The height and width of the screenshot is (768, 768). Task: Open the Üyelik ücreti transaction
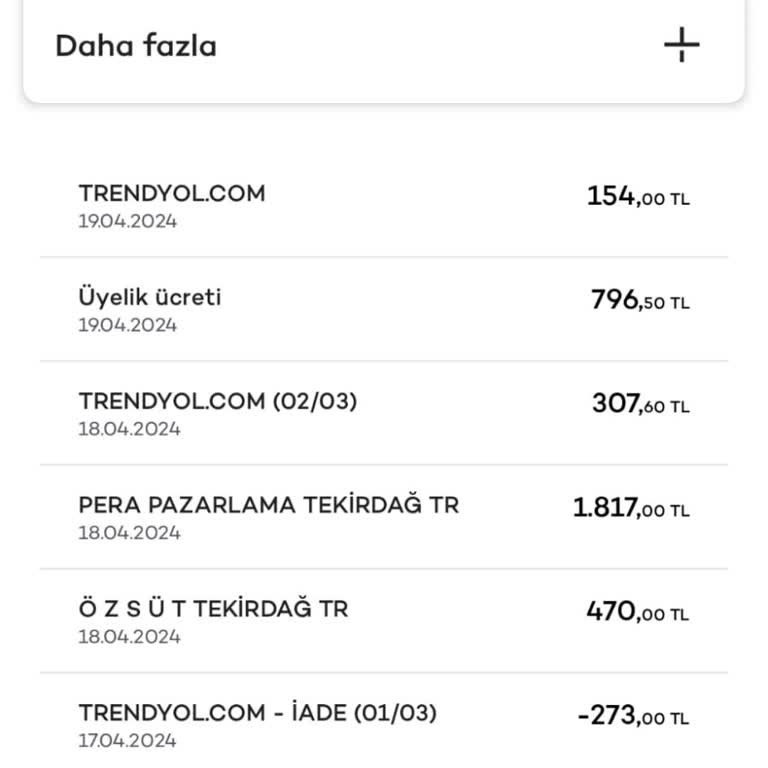point(150,297)
